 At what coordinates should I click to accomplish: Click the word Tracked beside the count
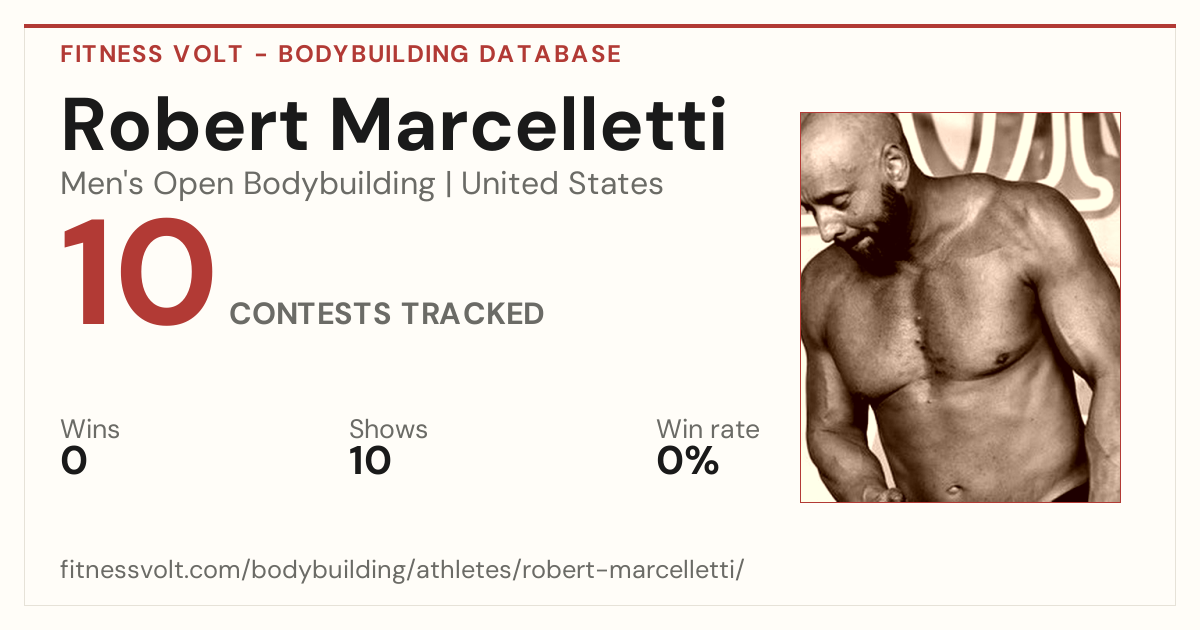(x=473, y=314)
